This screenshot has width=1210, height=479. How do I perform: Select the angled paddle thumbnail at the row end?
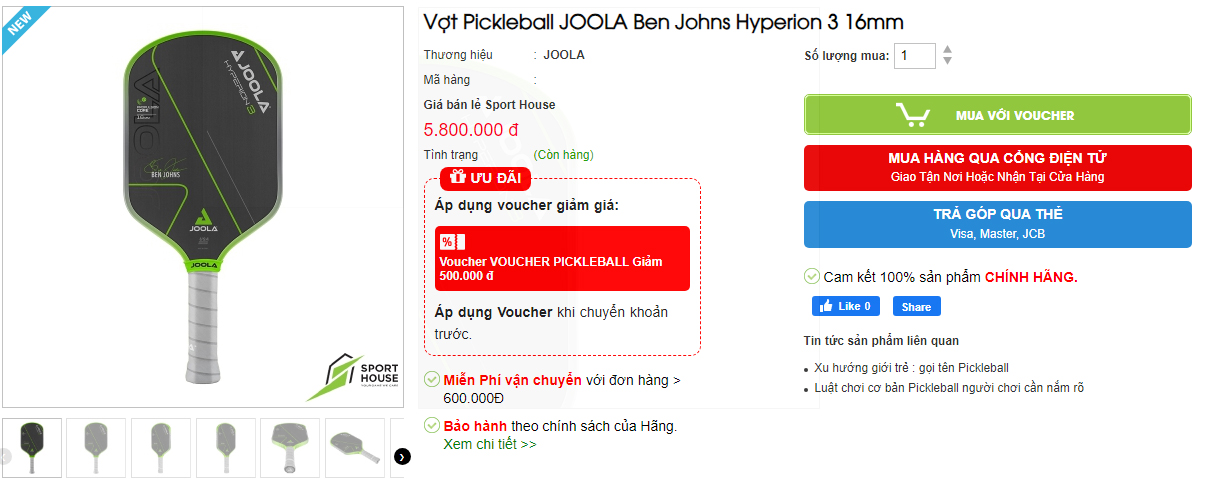(x=356, y=447)
